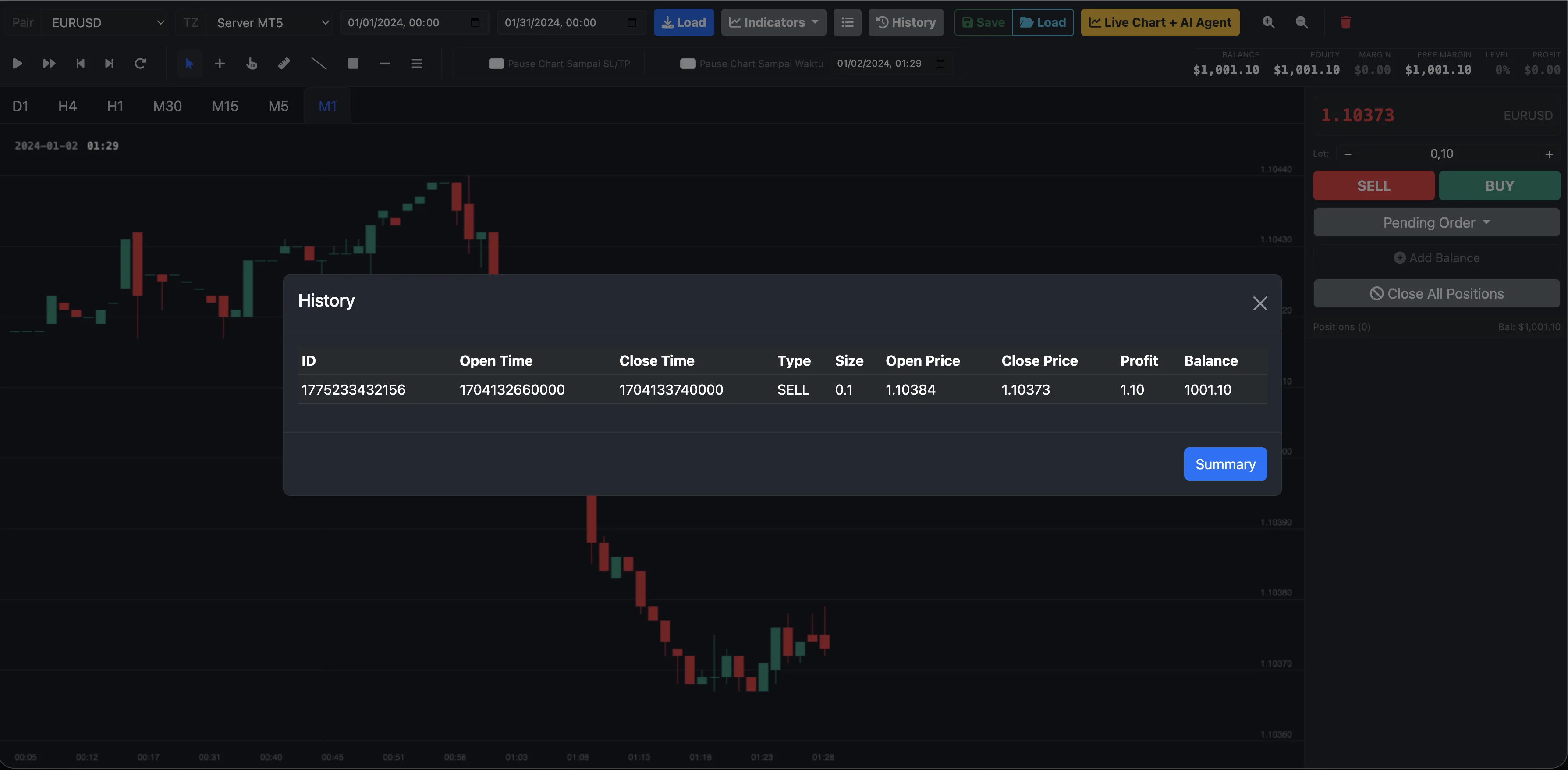Click the restart/refresh chart icon
This screenshot has width=1568, height=770.
141,63
